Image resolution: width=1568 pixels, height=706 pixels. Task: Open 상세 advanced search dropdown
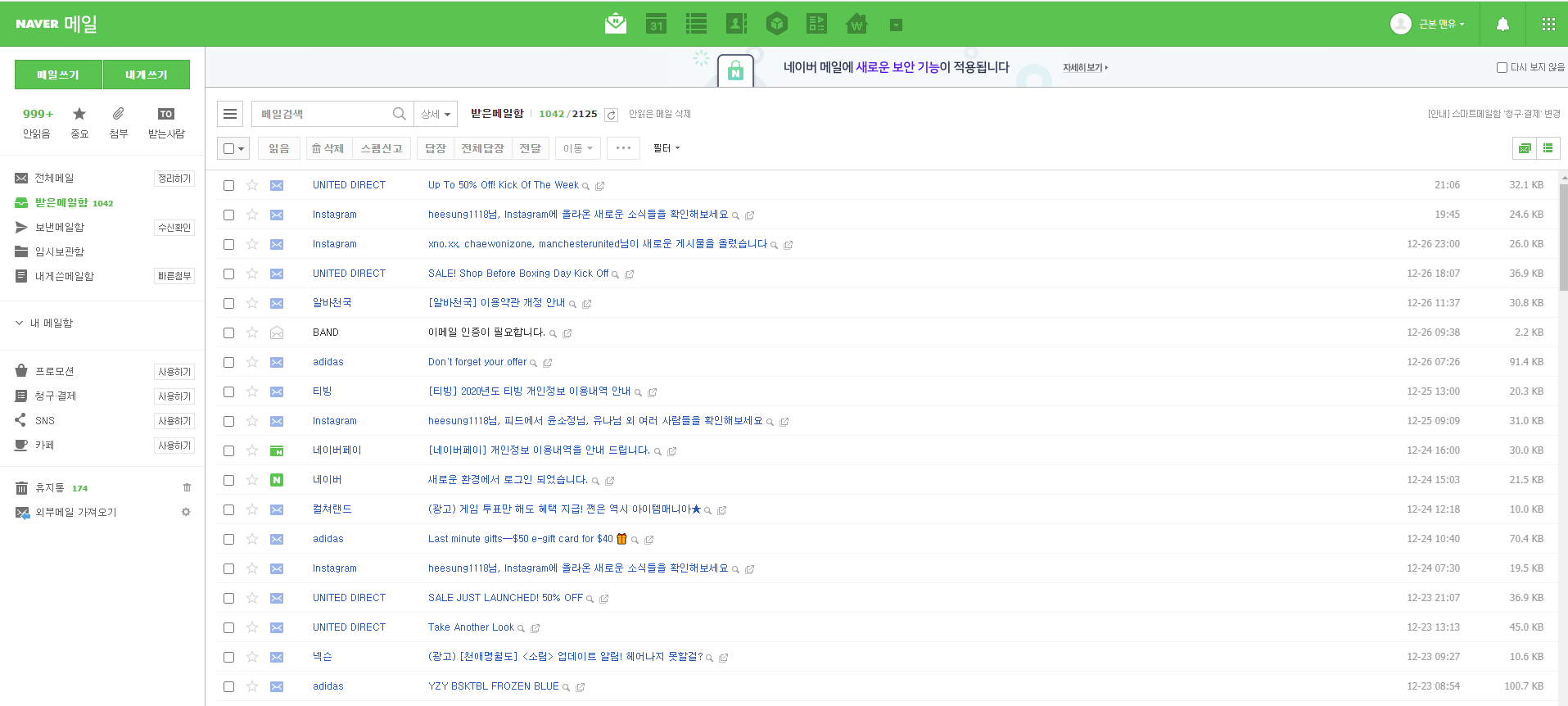coord(436,114)
